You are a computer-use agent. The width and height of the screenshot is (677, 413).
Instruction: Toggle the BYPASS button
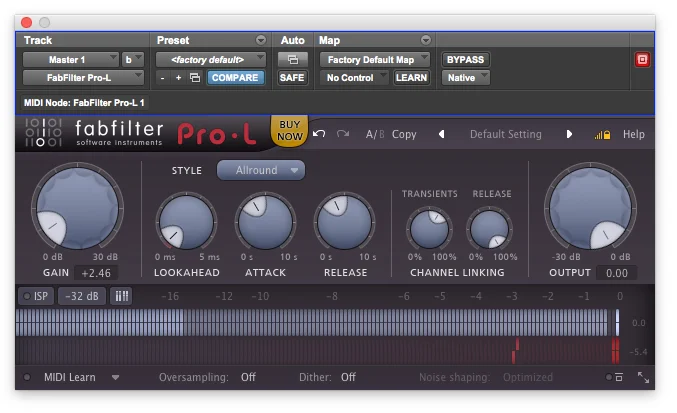tap(465, 60)
